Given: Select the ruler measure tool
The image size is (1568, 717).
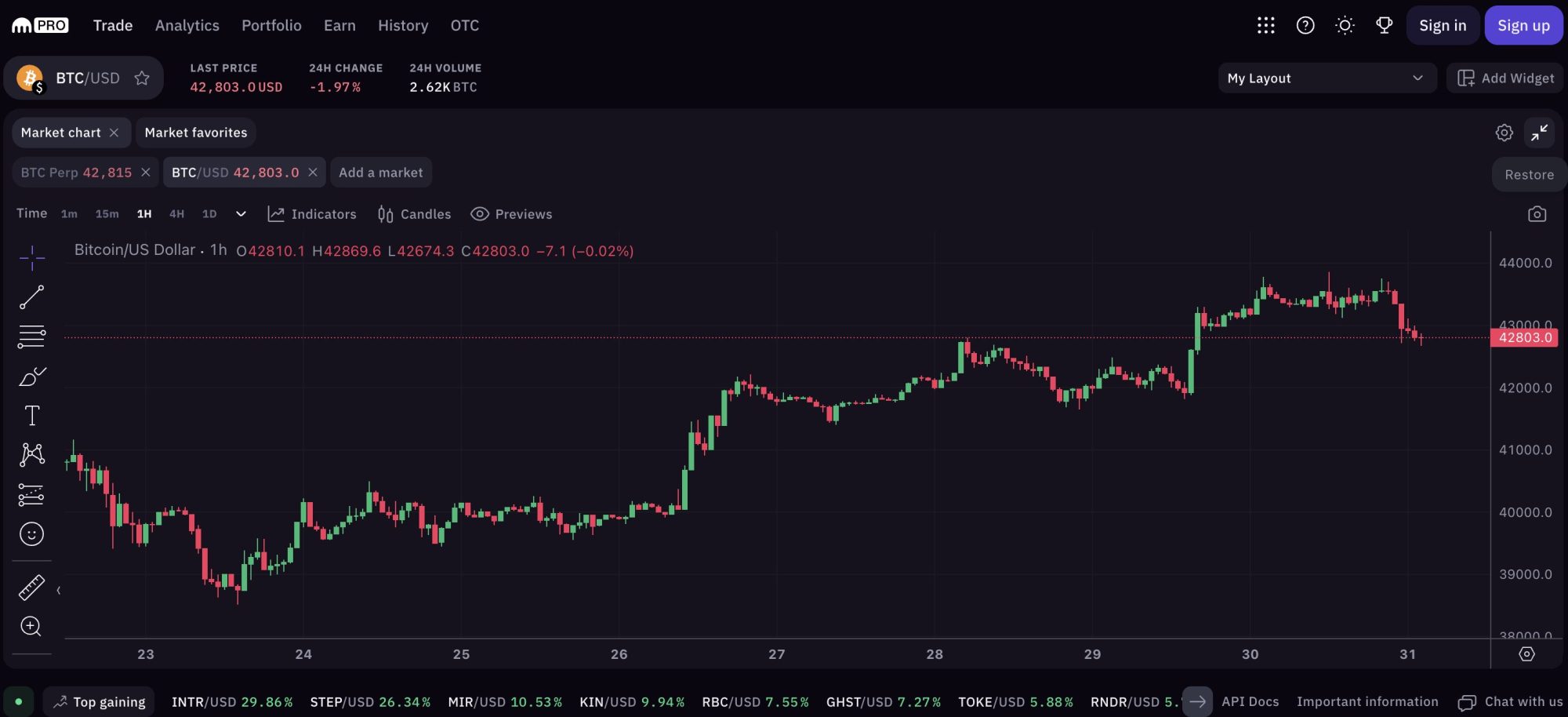Looking at the screenshot, I should tap(31, 588).
